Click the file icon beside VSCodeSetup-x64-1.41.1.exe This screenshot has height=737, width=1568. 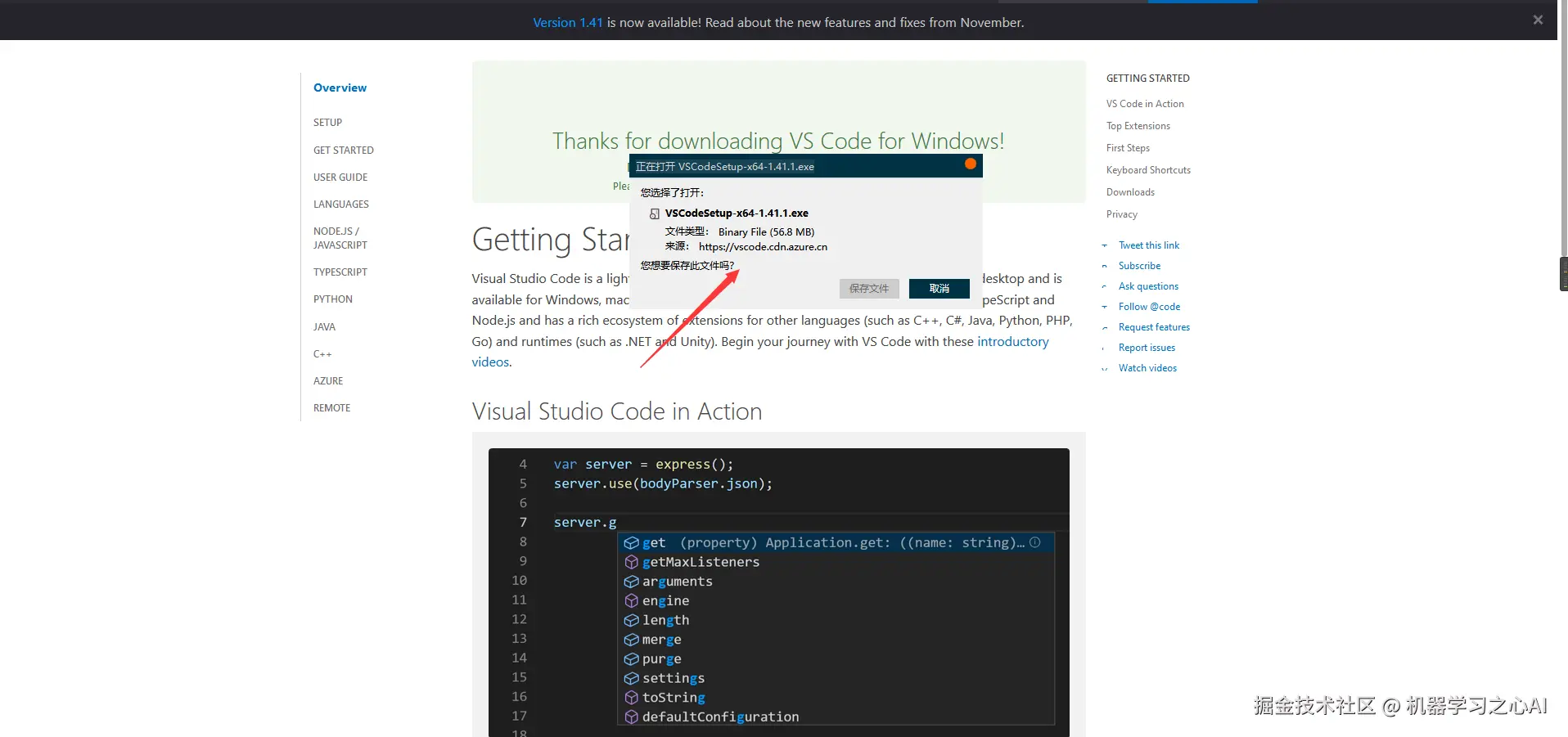coord(654,213)
